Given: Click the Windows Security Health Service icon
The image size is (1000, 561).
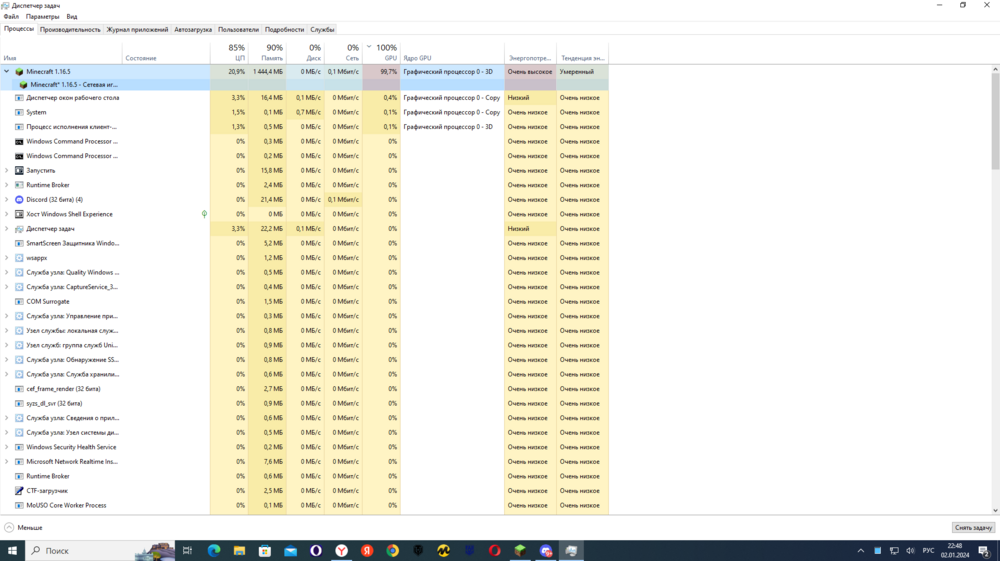Looking at the screenshot, I should coord(19,448).
